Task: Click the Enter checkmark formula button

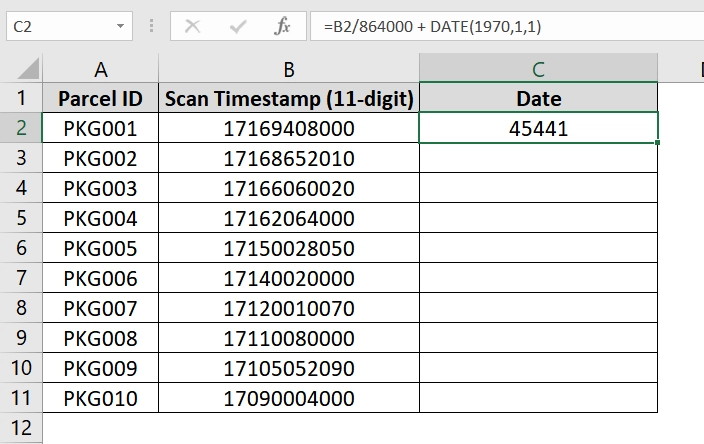Action: (238, 26)
